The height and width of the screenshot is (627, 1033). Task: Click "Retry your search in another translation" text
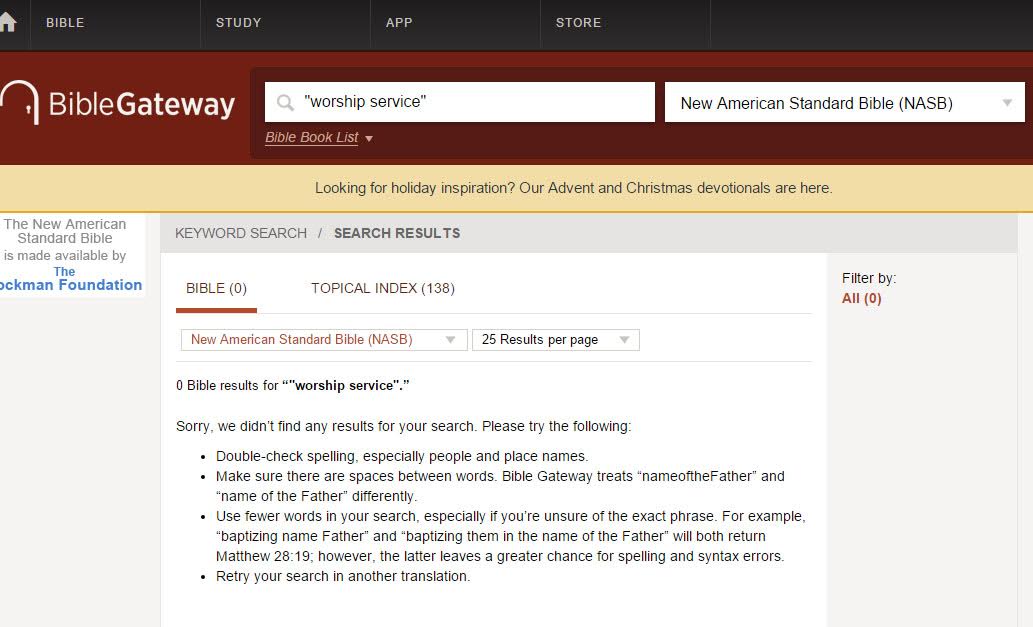click(343, 576)
